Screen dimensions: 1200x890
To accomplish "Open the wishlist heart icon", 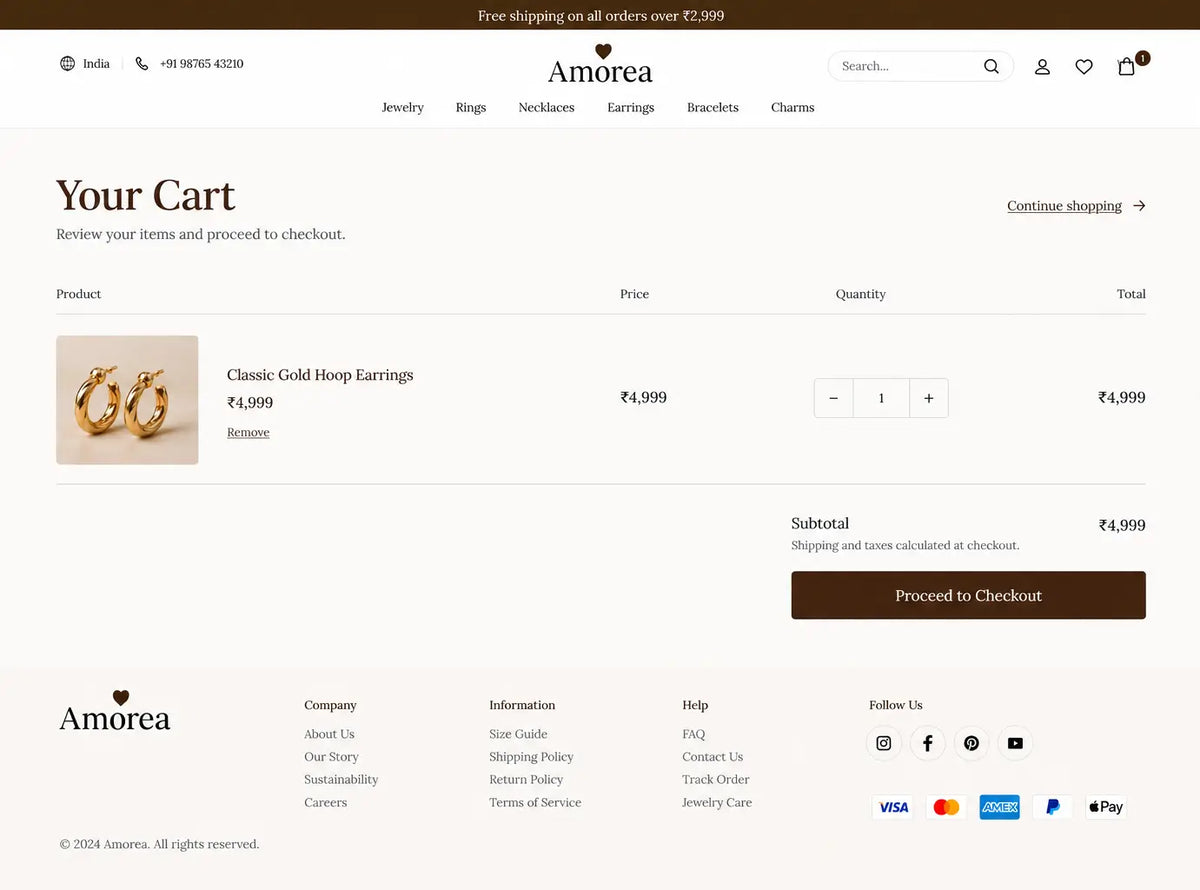I will click(x=1084, y=66).
